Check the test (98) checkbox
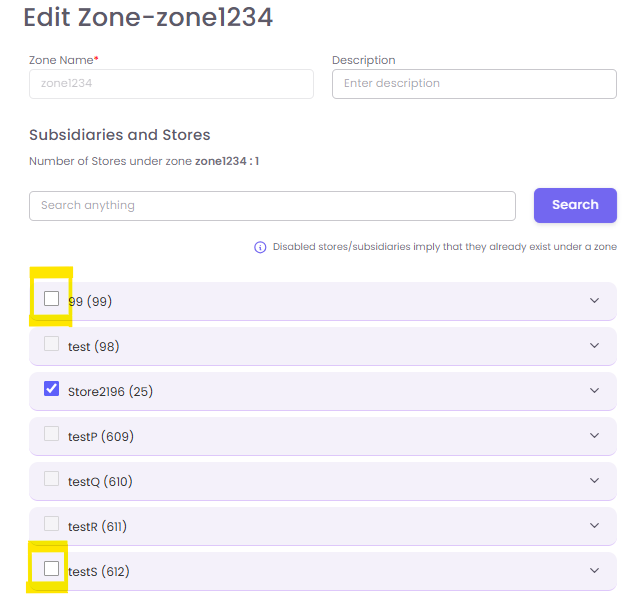The height and width of the screenshot is (596, 636). click(52, 345)
